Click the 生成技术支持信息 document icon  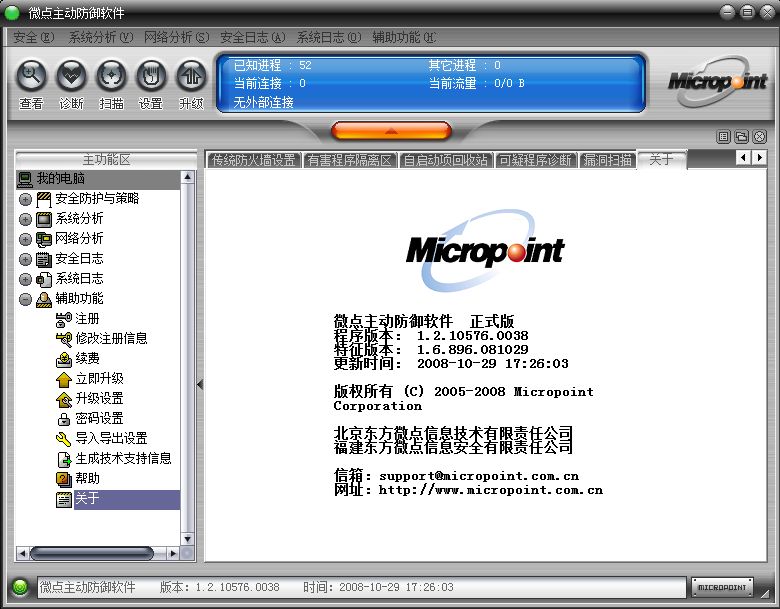coord(64,459)
